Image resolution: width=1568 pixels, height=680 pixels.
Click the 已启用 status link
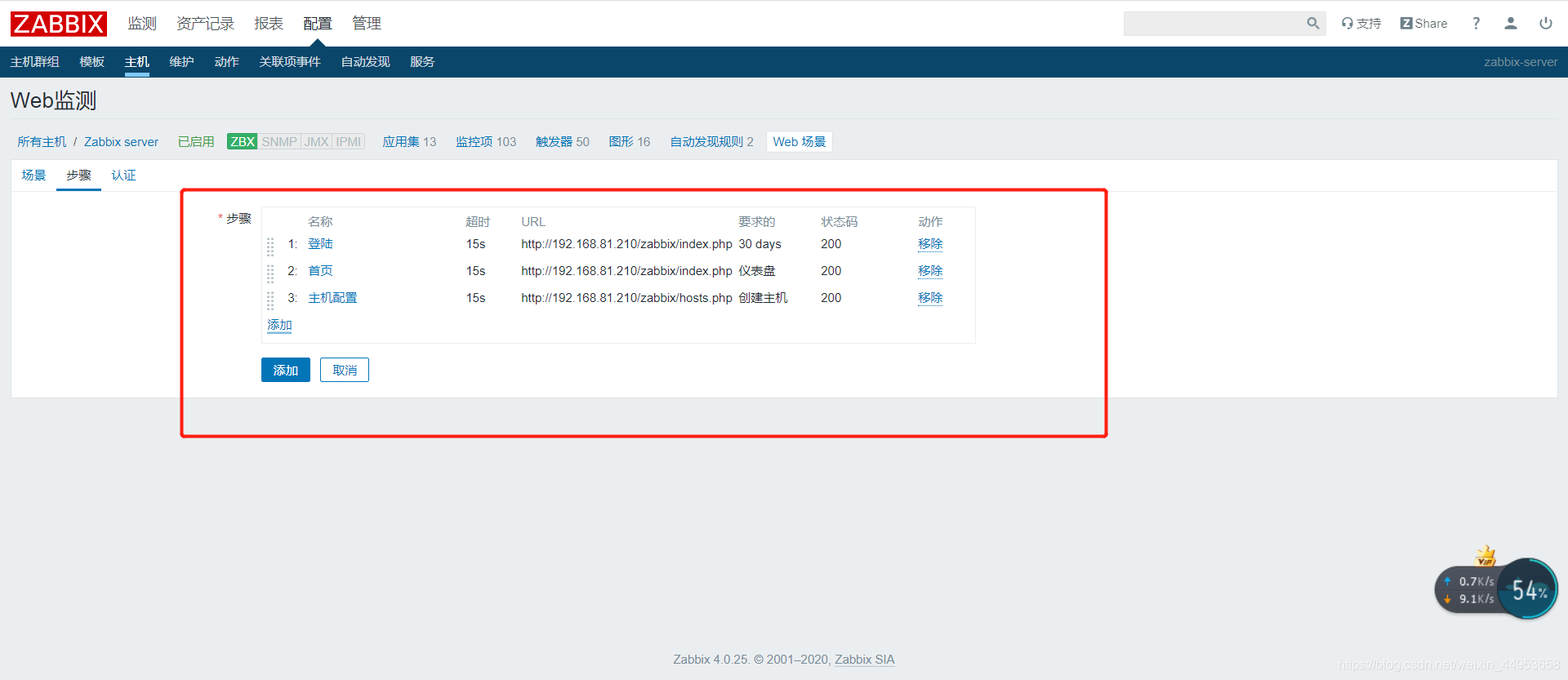[x=196, y=142]
